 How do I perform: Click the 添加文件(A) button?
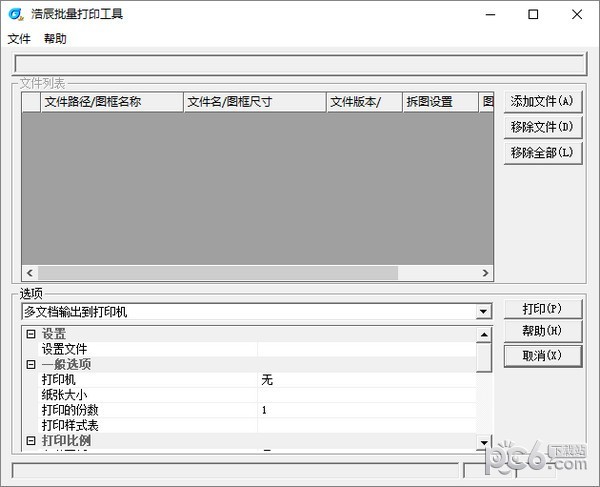(543, 101)
